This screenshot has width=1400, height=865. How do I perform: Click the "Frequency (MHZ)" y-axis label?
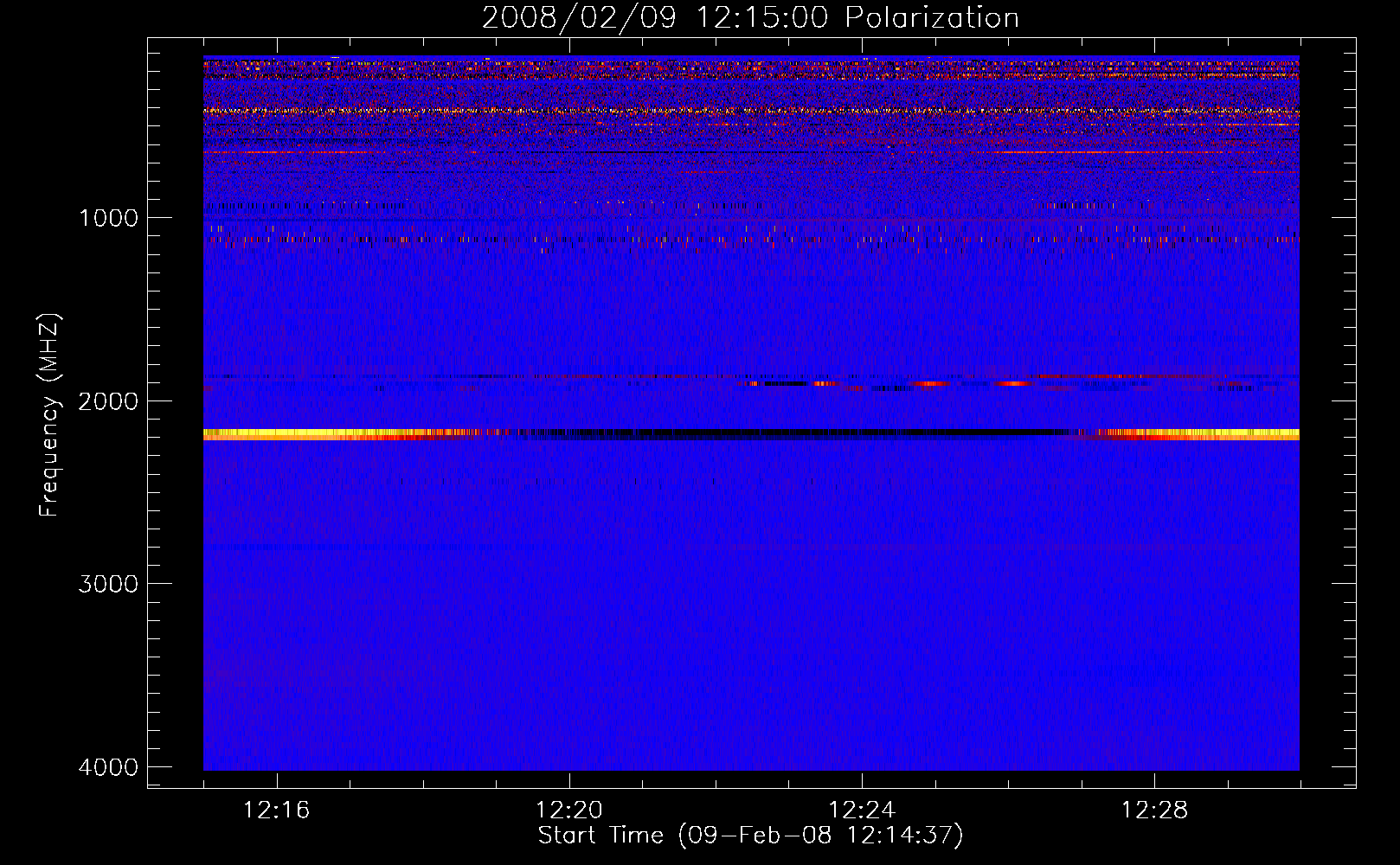pyautogui.click(x=49, y=415)
